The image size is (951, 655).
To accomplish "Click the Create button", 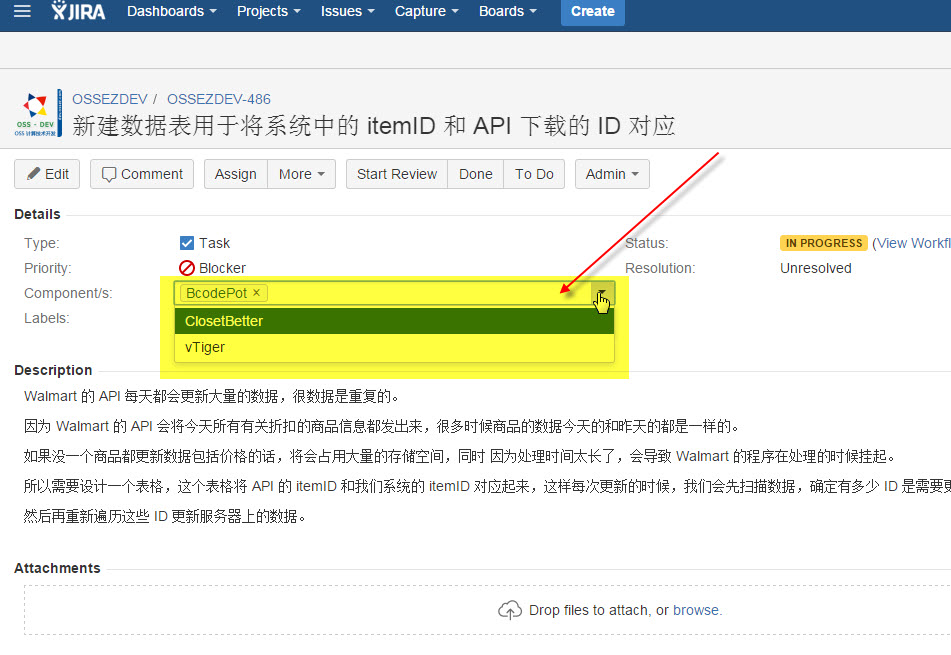I will [x=593, y=11].
